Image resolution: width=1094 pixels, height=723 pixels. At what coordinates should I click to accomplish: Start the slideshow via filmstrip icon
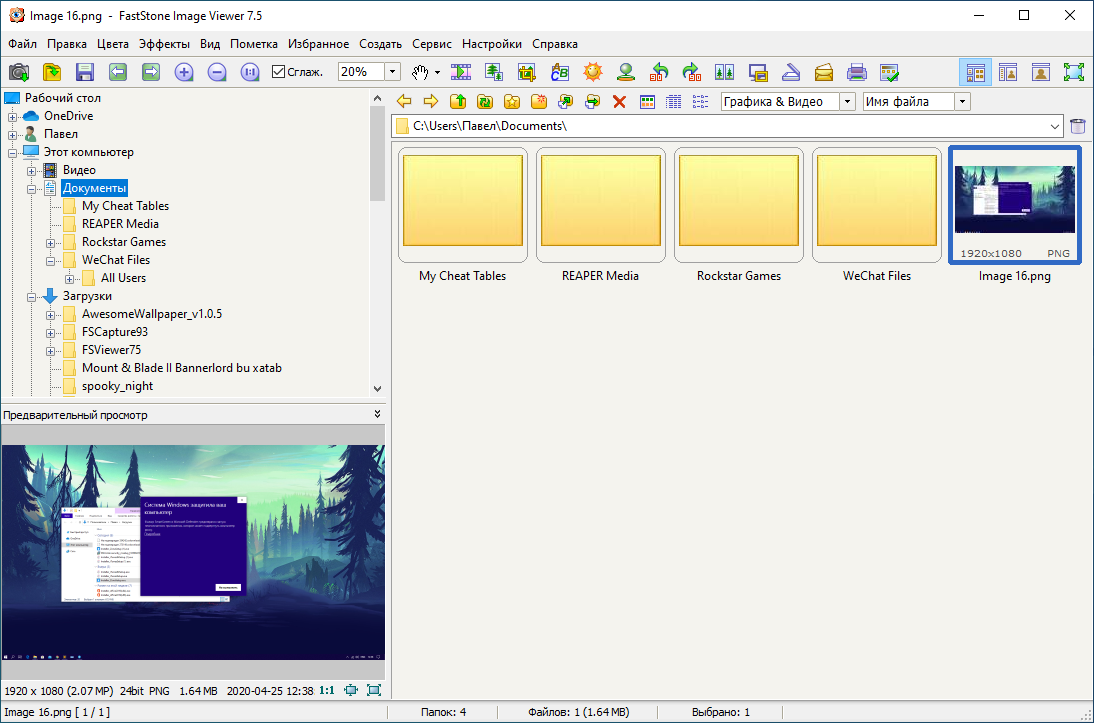click(x=460, y=72)
